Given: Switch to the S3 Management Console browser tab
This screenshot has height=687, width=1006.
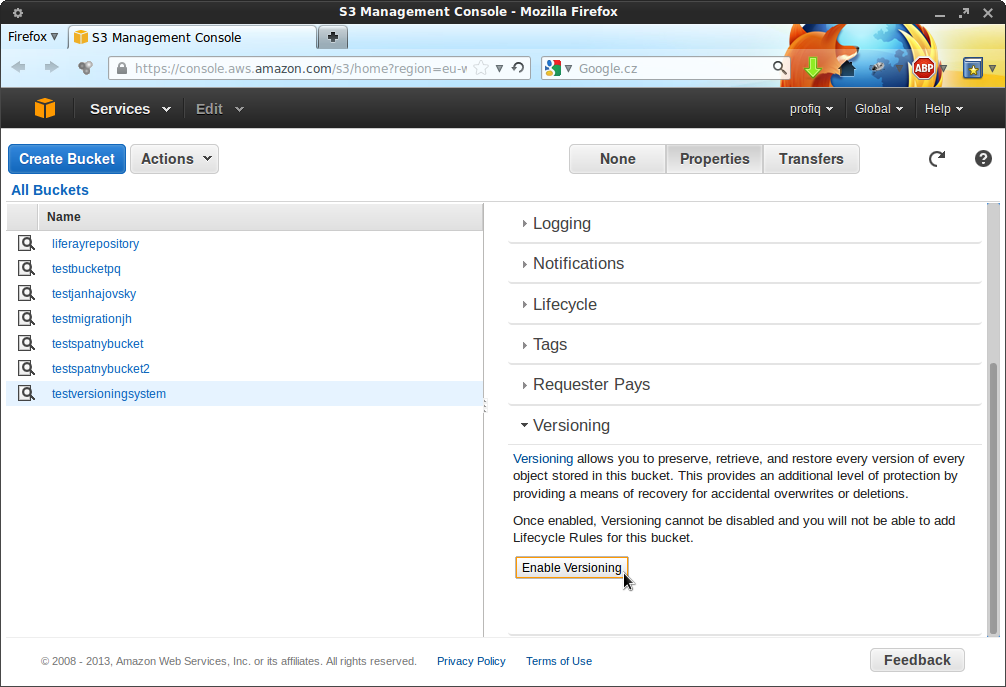Looking at the screenshot, I should tap(192, 37).
